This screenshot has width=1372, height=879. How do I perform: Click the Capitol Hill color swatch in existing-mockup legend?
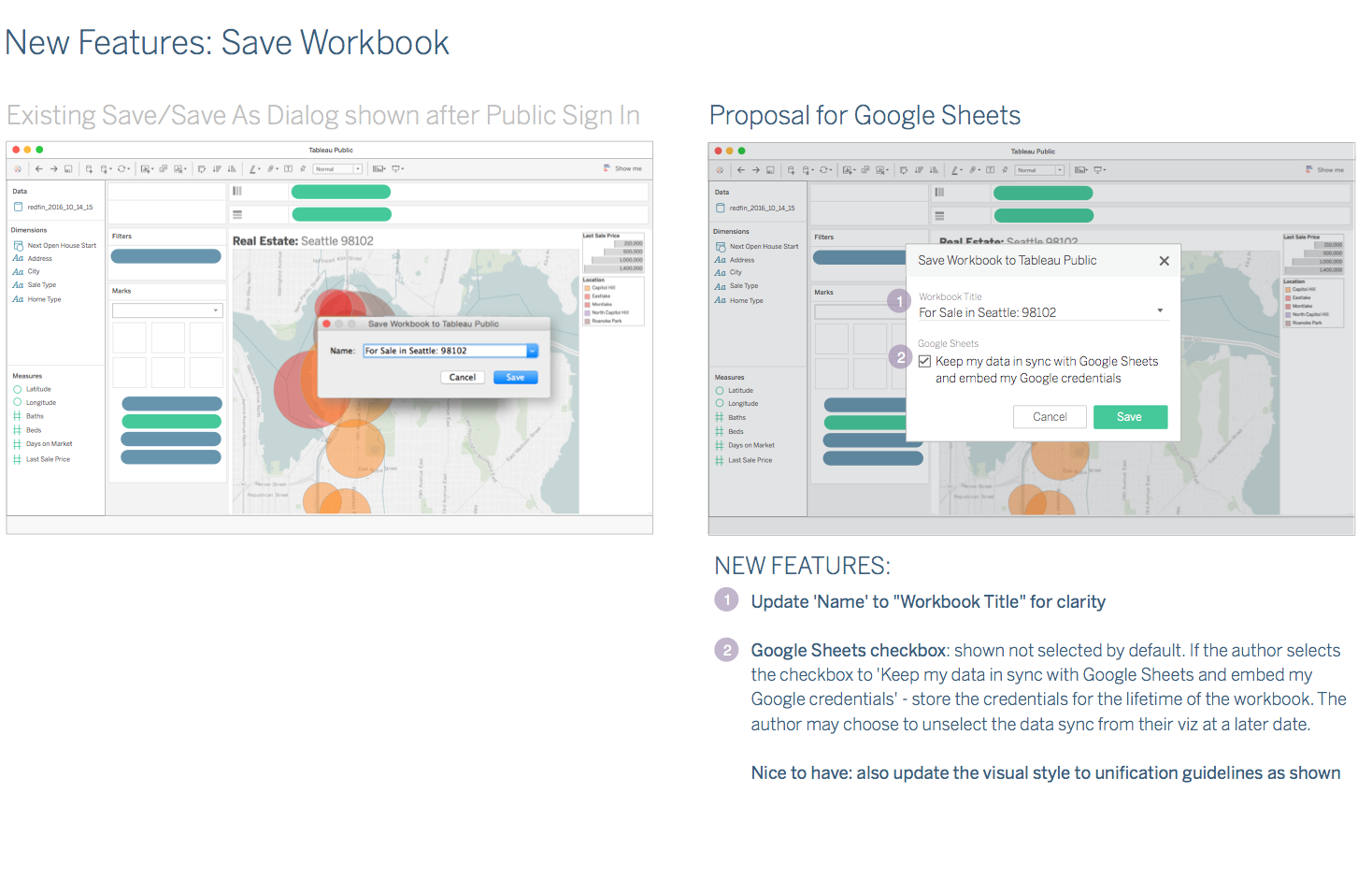587,288
